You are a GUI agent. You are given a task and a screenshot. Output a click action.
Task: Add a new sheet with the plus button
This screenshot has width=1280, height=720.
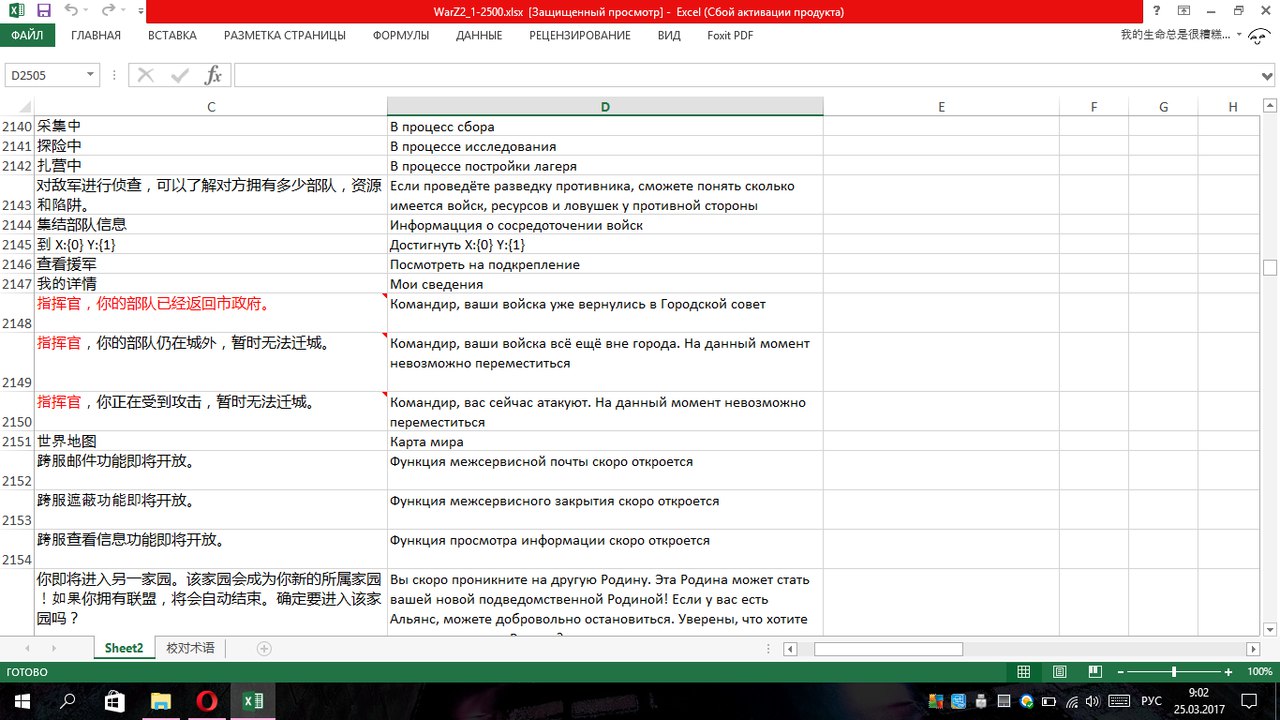click(264, 648)
